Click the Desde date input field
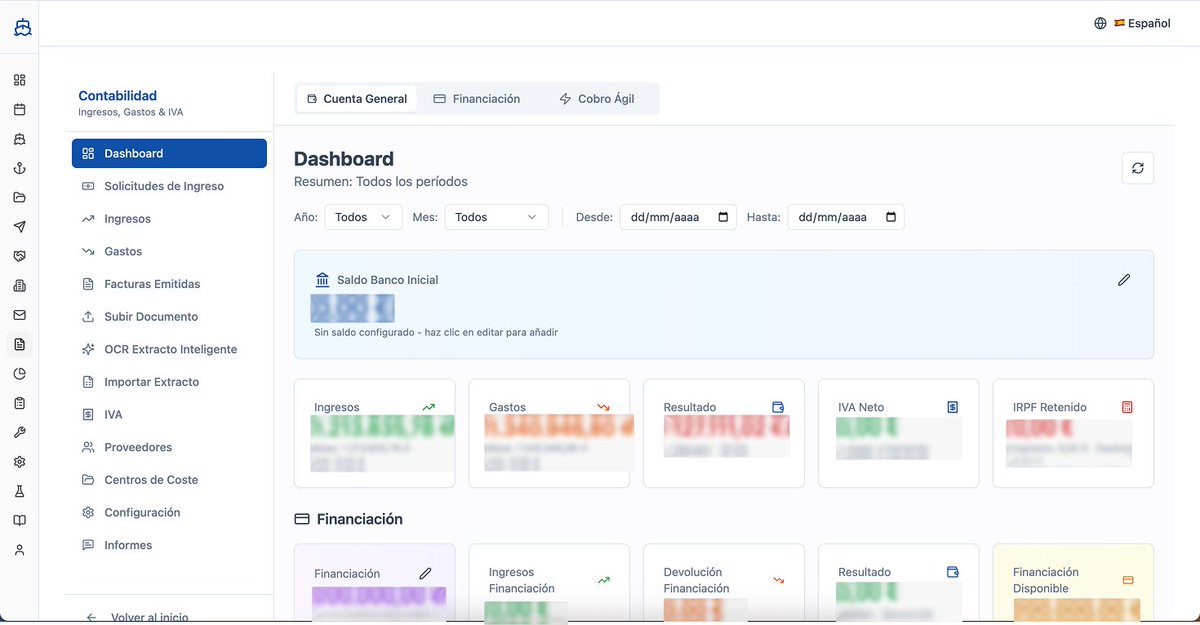The image size is (1200, 625). 678,217
